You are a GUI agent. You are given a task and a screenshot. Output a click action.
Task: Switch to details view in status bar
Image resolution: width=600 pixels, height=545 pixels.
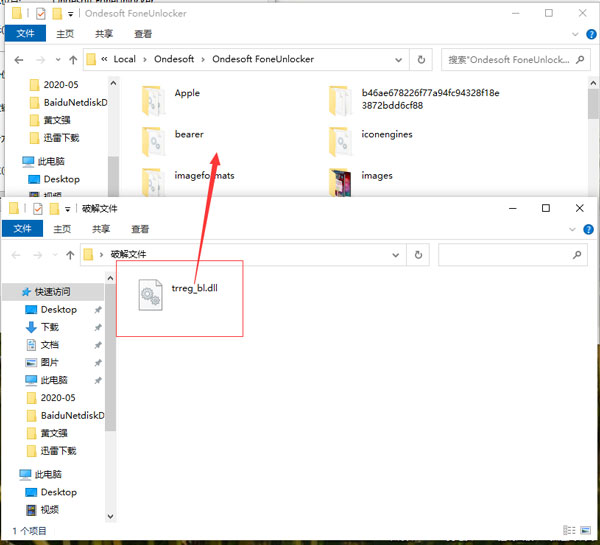(x=569, y=530)
